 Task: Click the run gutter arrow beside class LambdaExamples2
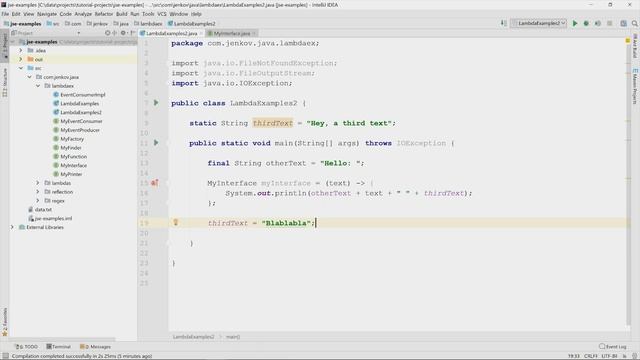point(156,103)
